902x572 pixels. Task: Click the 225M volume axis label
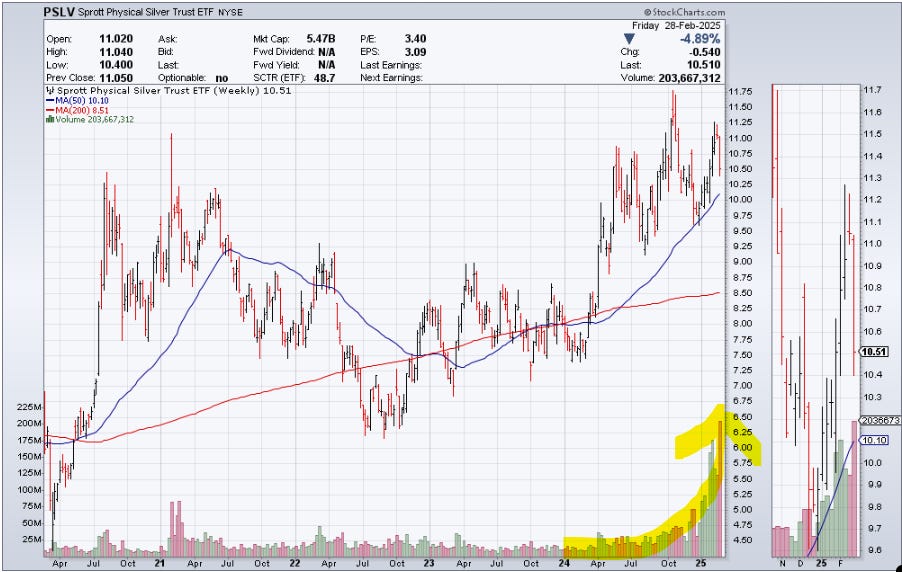tap(30, 407)
